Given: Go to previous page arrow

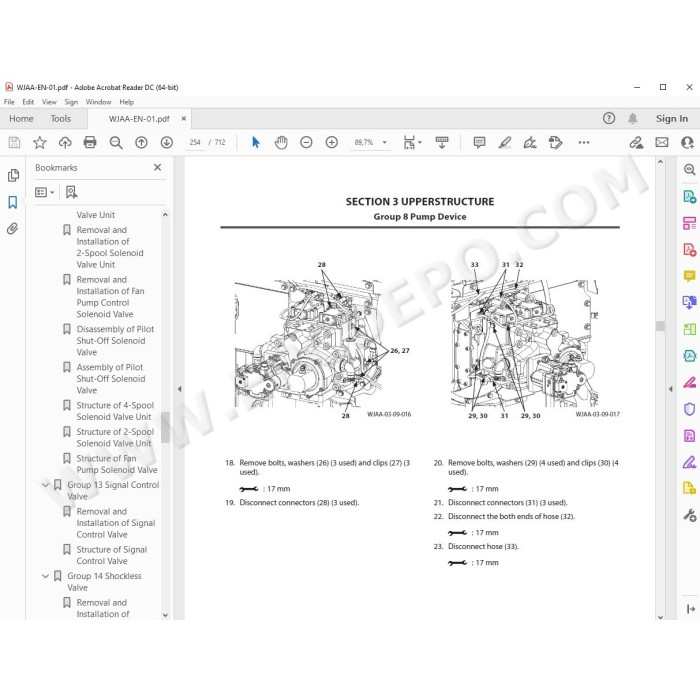Looking at the screenshot, I should coord(142,142).
